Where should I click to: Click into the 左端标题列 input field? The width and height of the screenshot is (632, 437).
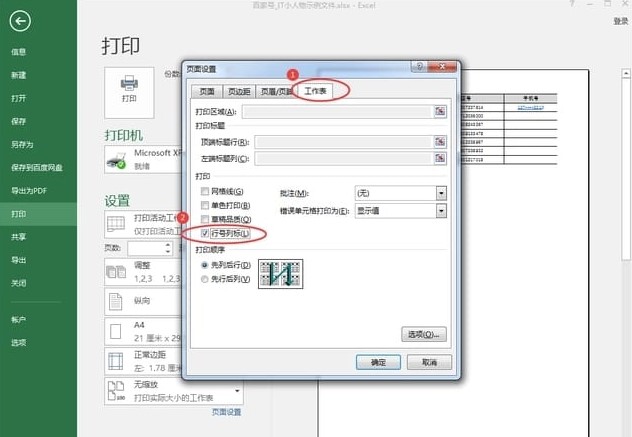pos(344,158)
